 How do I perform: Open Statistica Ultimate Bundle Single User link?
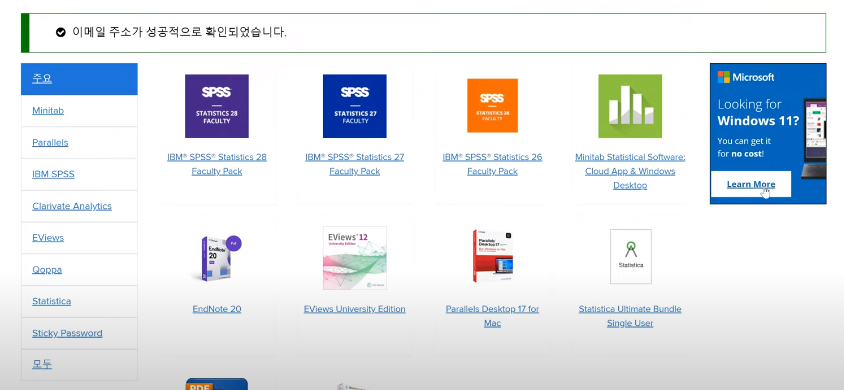[x=630, y=316]
